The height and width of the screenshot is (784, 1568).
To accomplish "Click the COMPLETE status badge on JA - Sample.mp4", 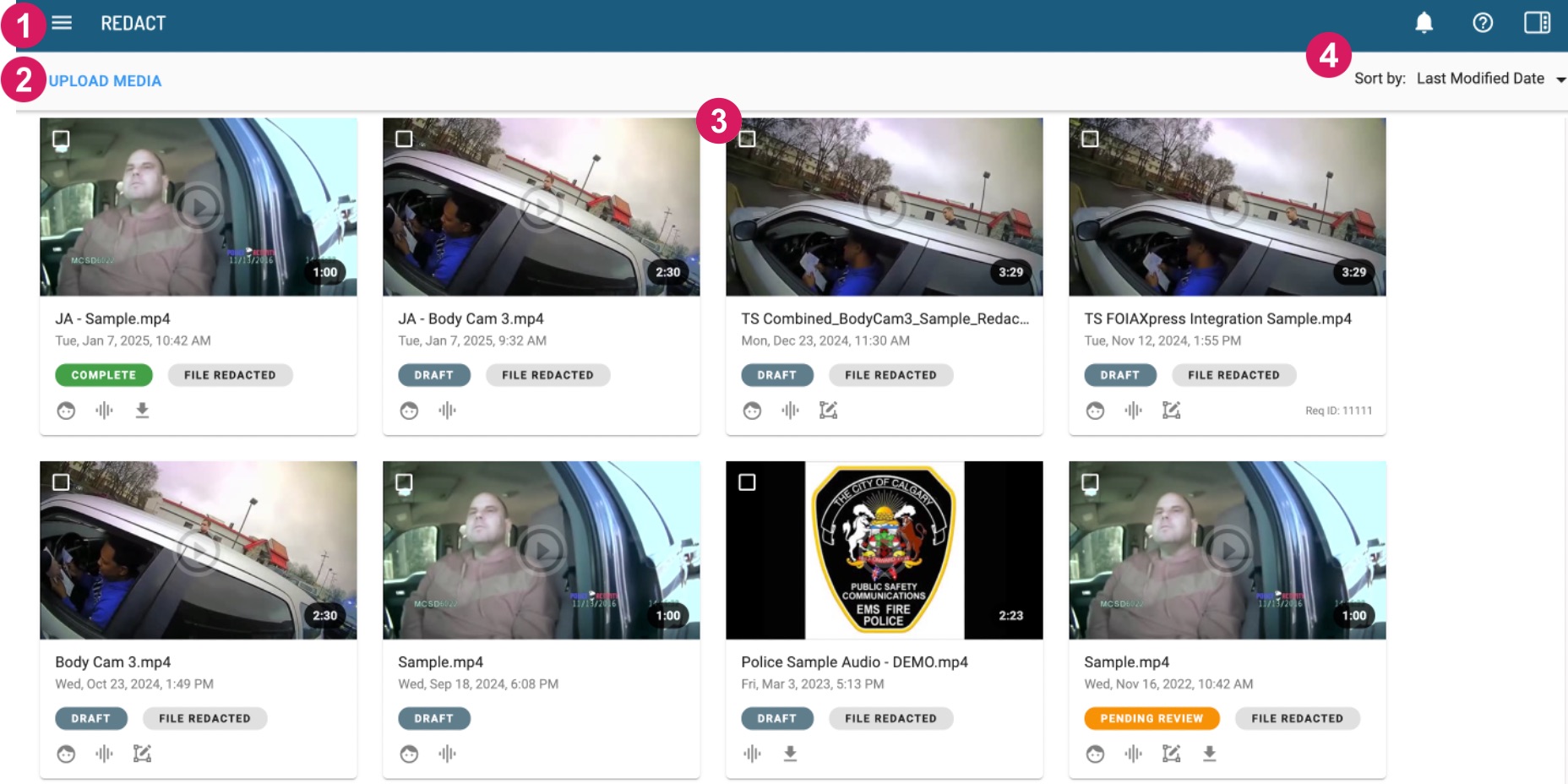I will click(103, 374).
